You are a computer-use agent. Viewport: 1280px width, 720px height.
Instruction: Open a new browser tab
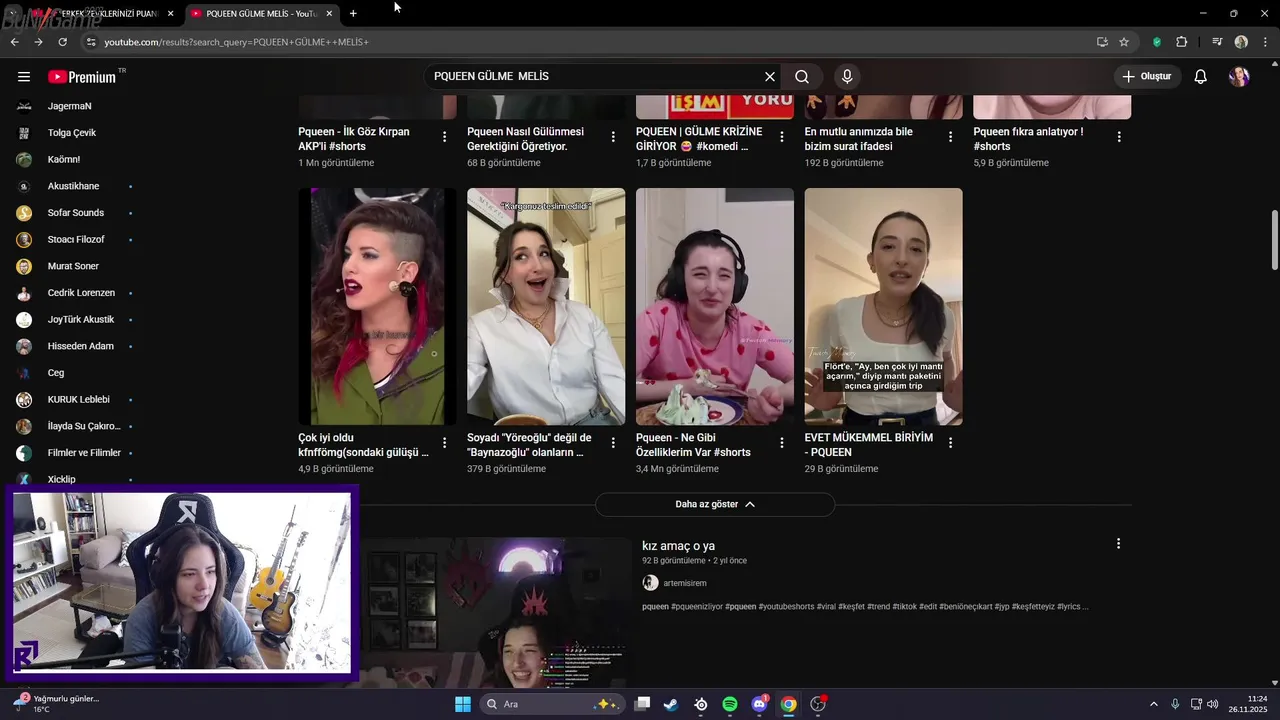353,14
